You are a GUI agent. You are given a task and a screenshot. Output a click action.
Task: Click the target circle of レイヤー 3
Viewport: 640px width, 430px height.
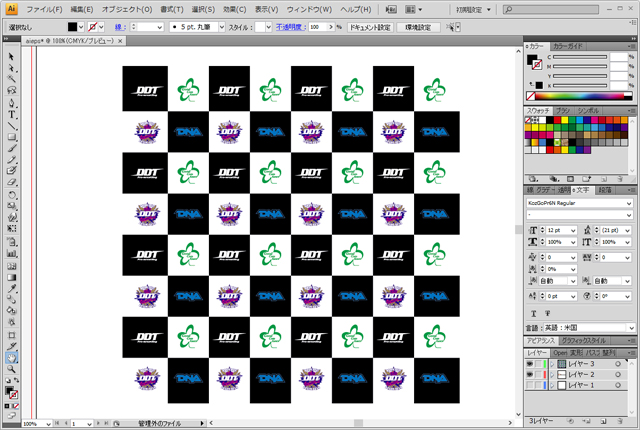point(618,364)
